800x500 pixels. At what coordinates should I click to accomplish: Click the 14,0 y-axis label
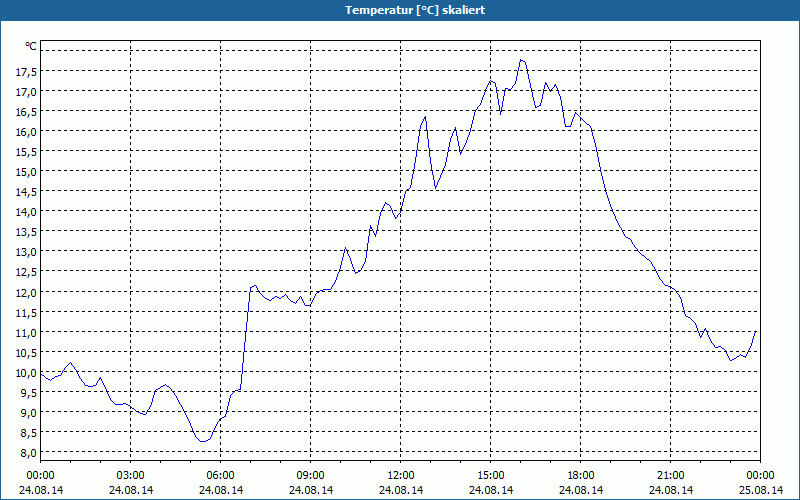pyautogui.click(x=26, y=212)
